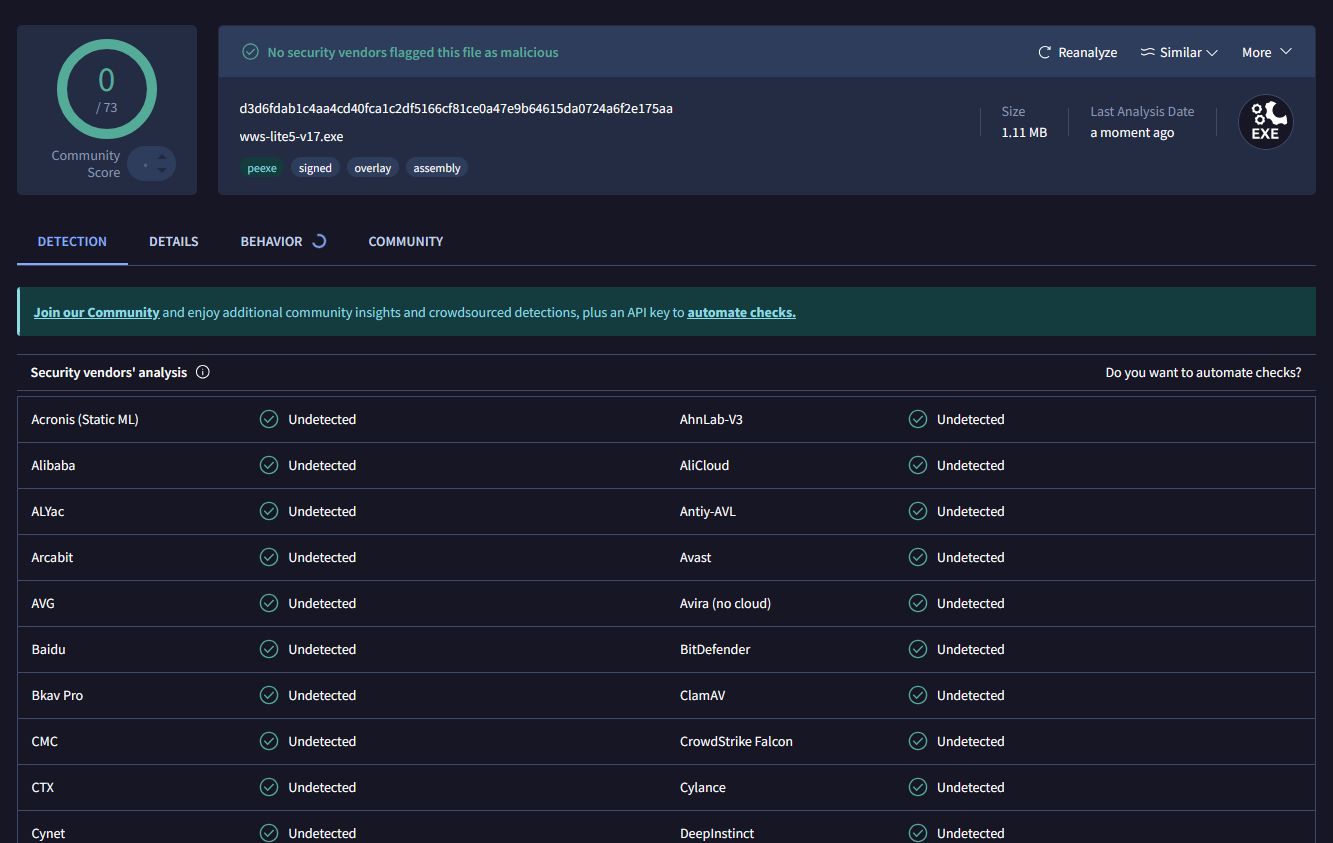This screenshot has width=1333, height=843.
Task: Click the check icon in the Arcabit row
Action: [x=269, y=557]
